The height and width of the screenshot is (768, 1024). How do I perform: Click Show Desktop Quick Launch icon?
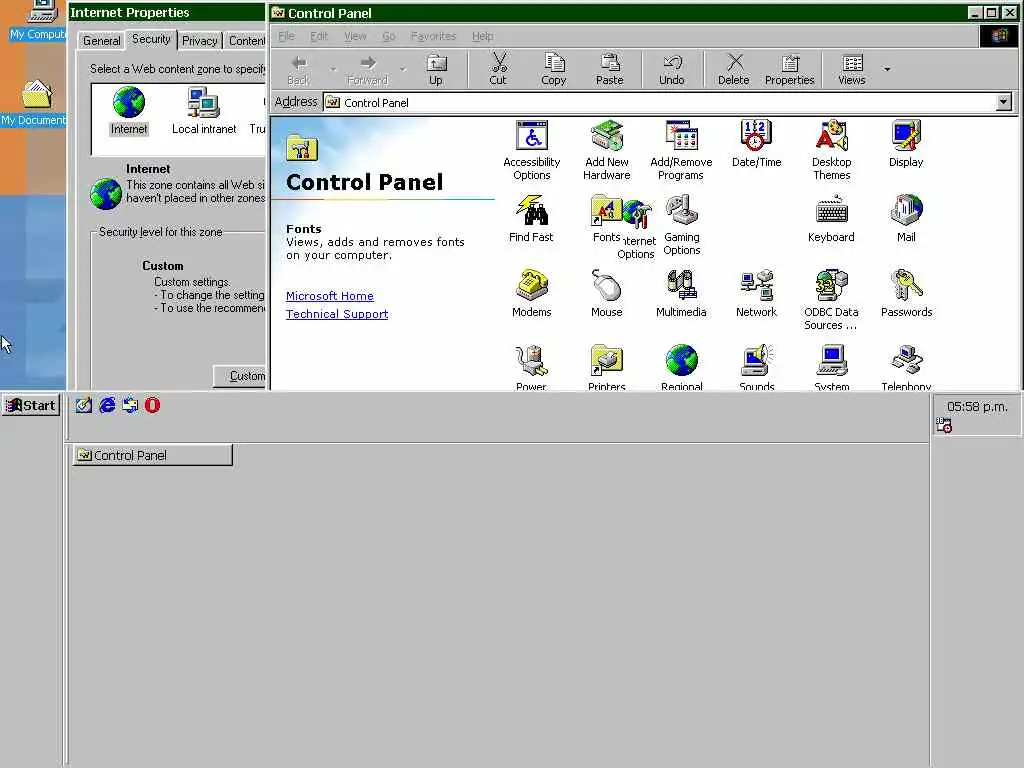84,405
